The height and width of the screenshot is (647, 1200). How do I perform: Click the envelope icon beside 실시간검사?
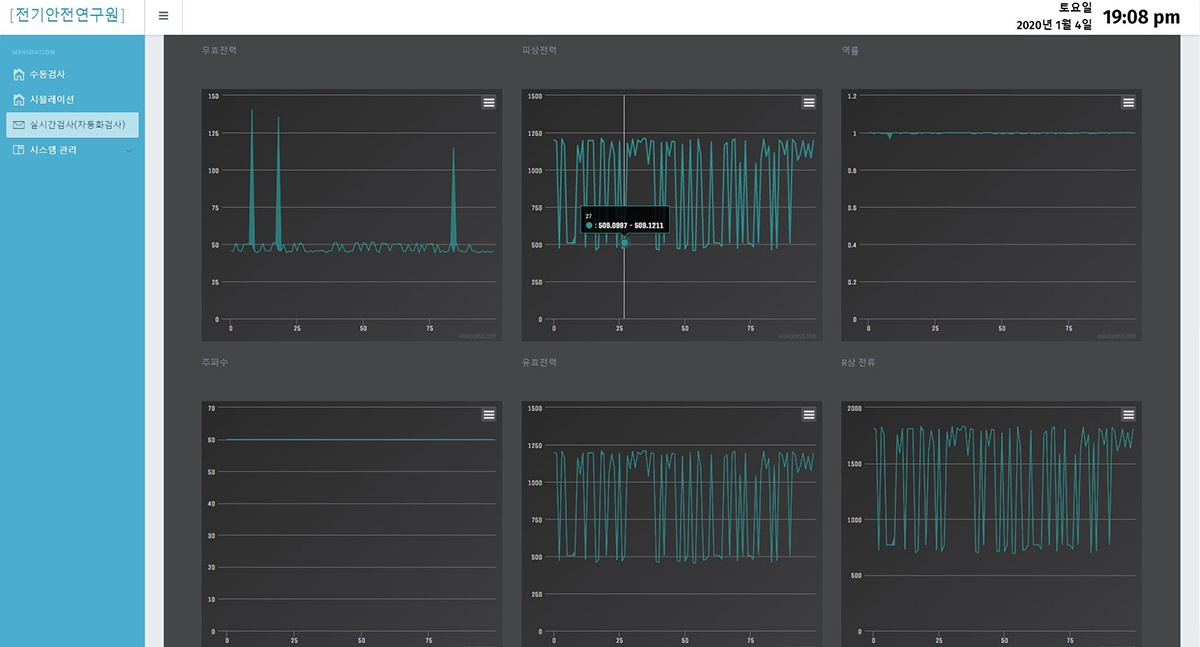(18, 125)
